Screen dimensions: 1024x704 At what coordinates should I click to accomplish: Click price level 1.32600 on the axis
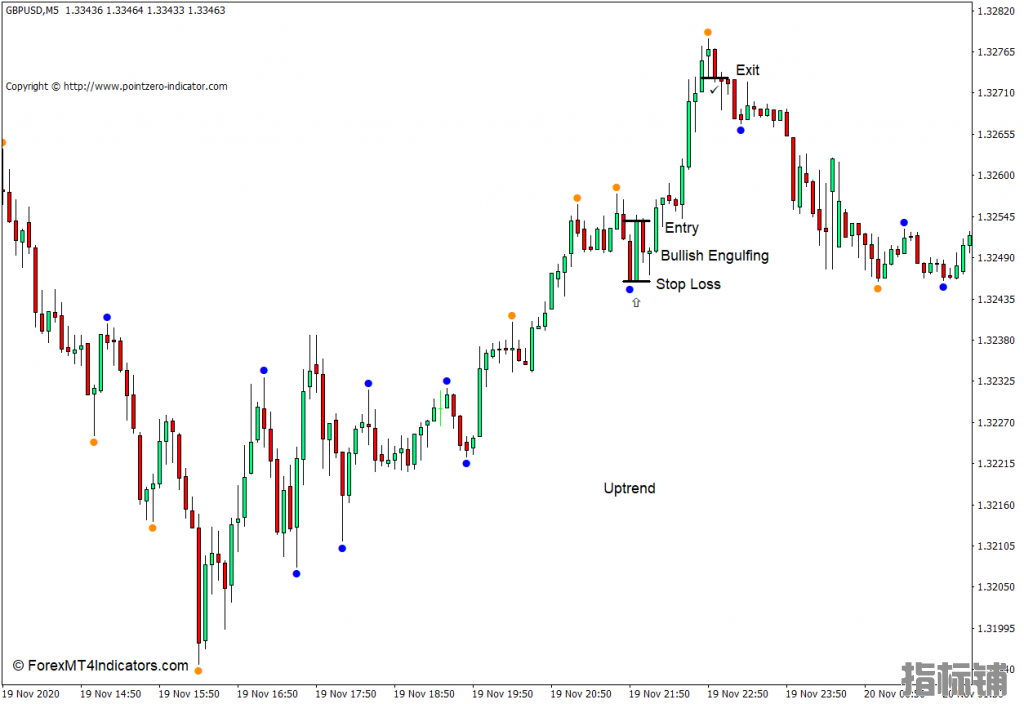996,176
